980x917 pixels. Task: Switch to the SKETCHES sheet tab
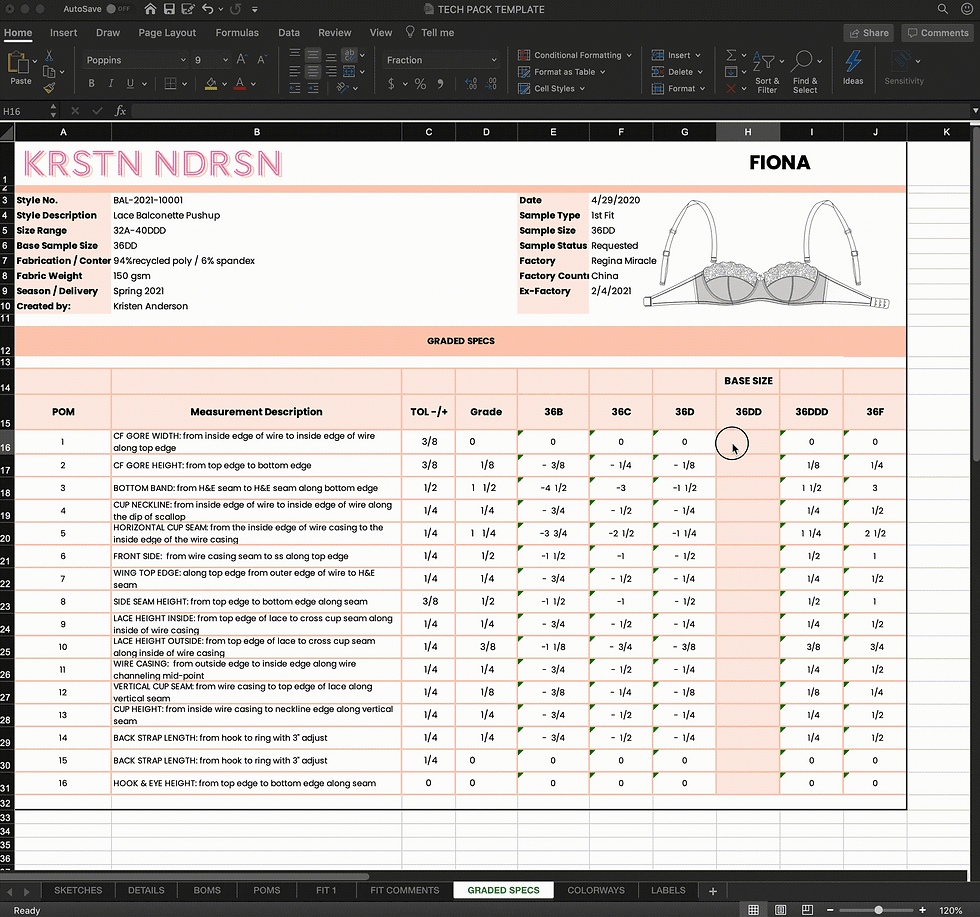point(78,890)
